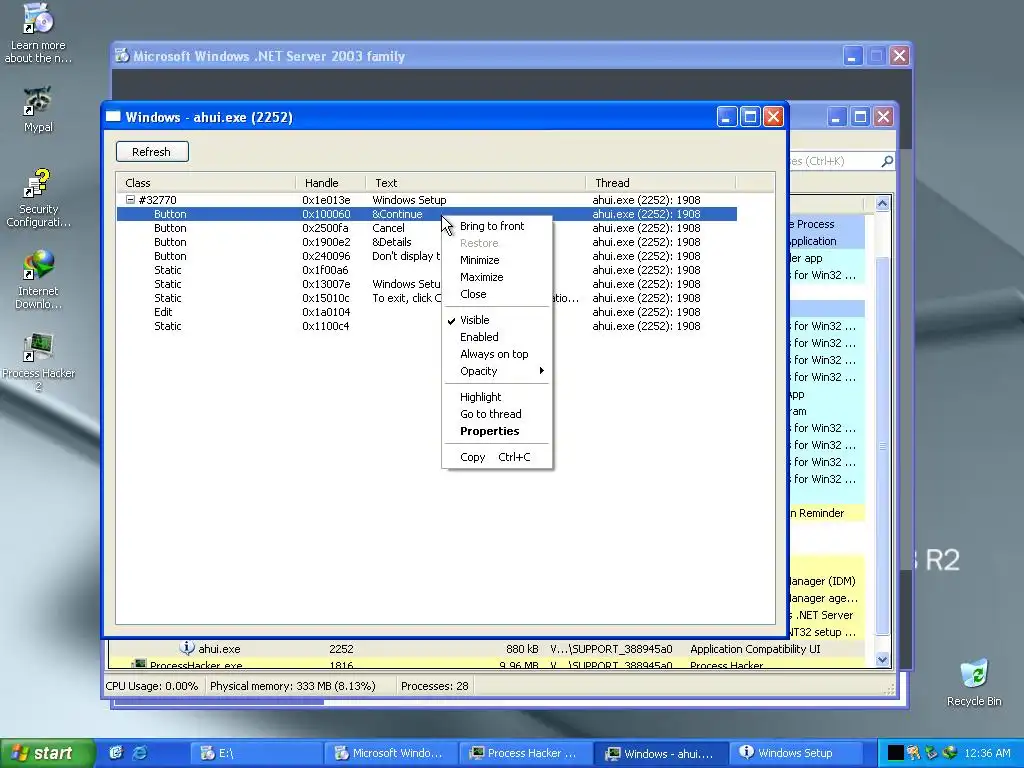The image size is (1024, 768).
Task: Click CPU Usage in the status bar
Action: [x=152, y=686]
